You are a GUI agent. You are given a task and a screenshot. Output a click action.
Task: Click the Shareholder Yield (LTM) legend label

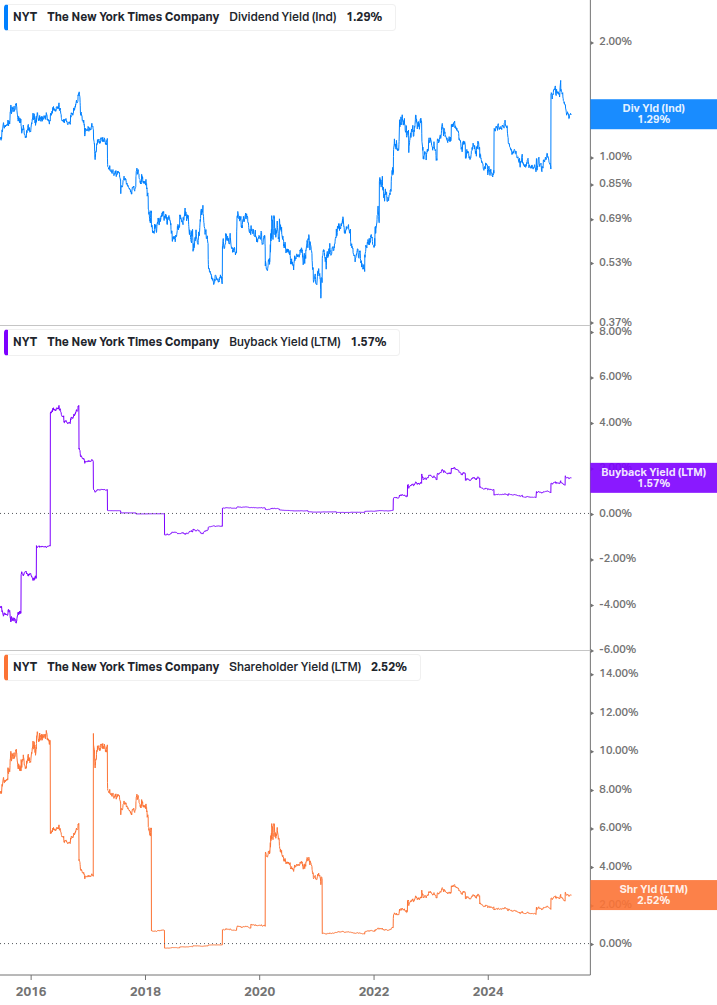click(295, 667)
